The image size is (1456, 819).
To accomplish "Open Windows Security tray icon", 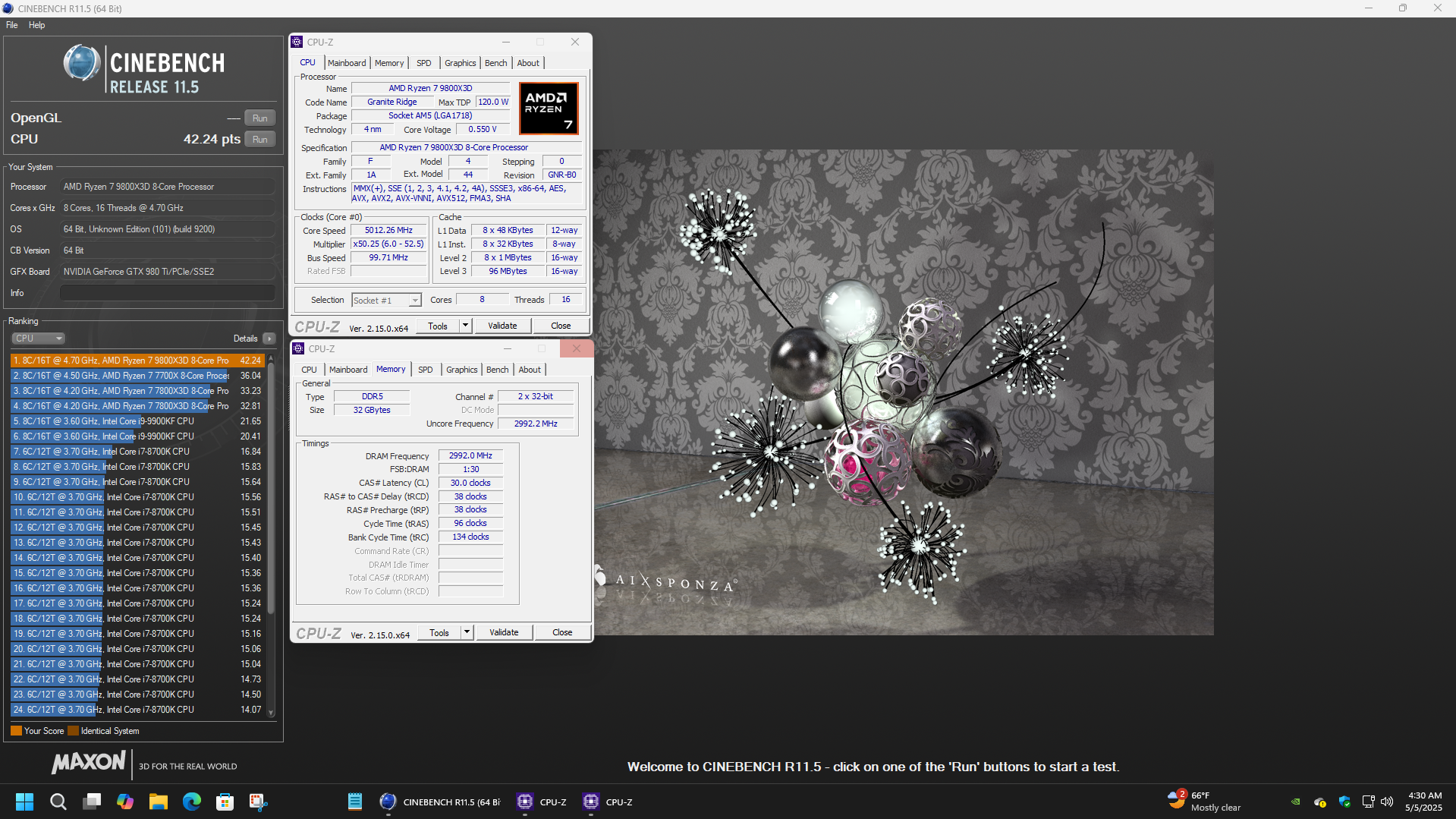I will [x=1344, y=802].
